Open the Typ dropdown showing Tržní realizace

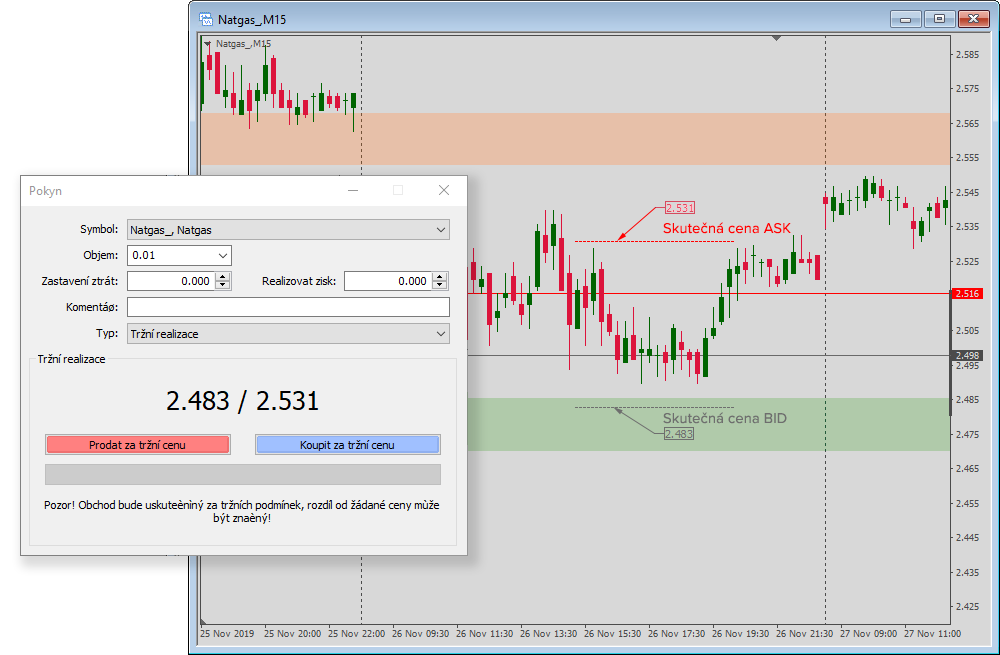[x=288, y=334]
